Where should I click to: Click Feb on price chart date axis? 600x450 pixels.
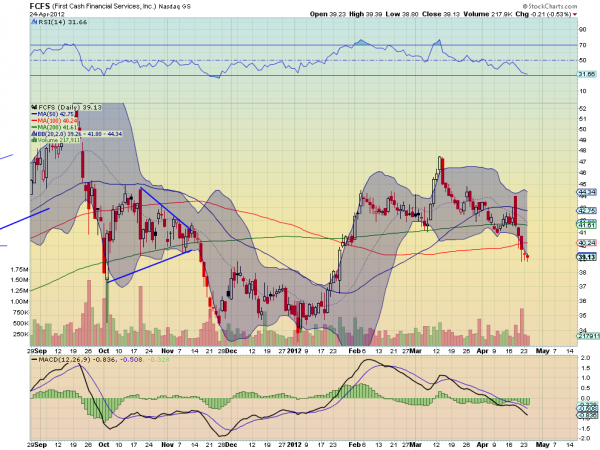click(354, 351)
